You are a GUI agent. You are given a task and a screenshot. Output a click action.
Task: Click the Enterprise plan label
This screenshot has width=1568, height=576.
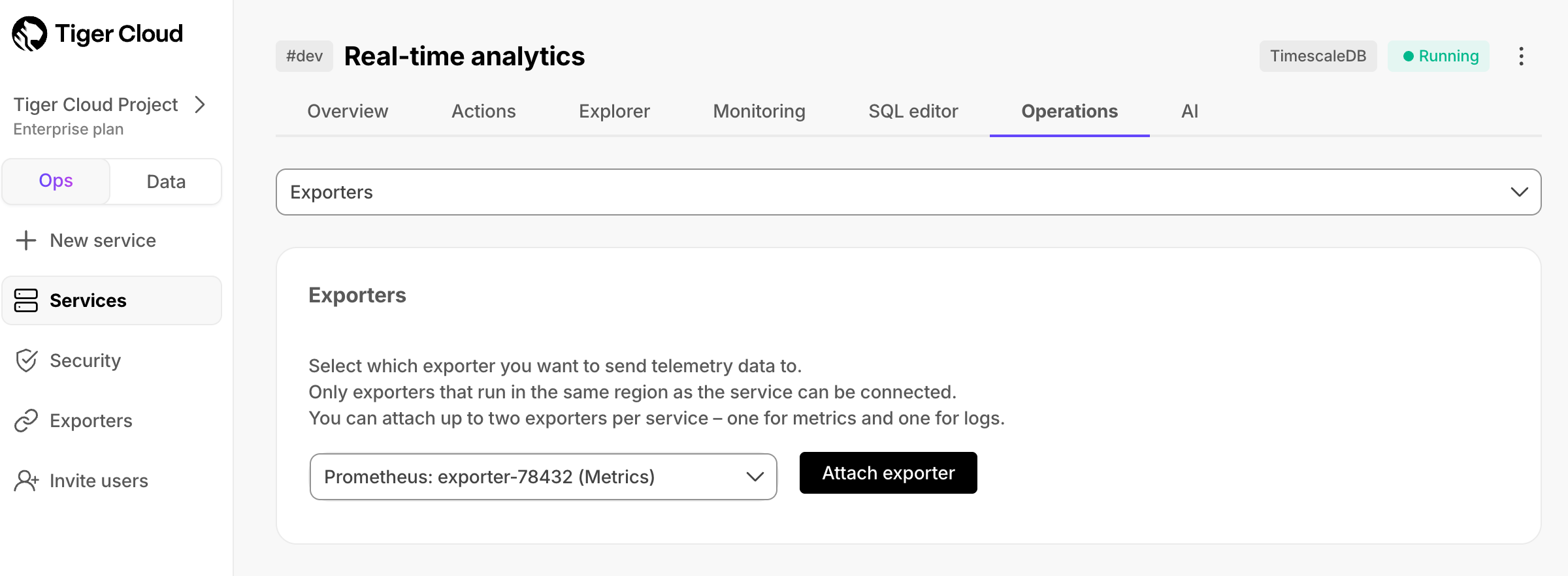coord(69,129)
